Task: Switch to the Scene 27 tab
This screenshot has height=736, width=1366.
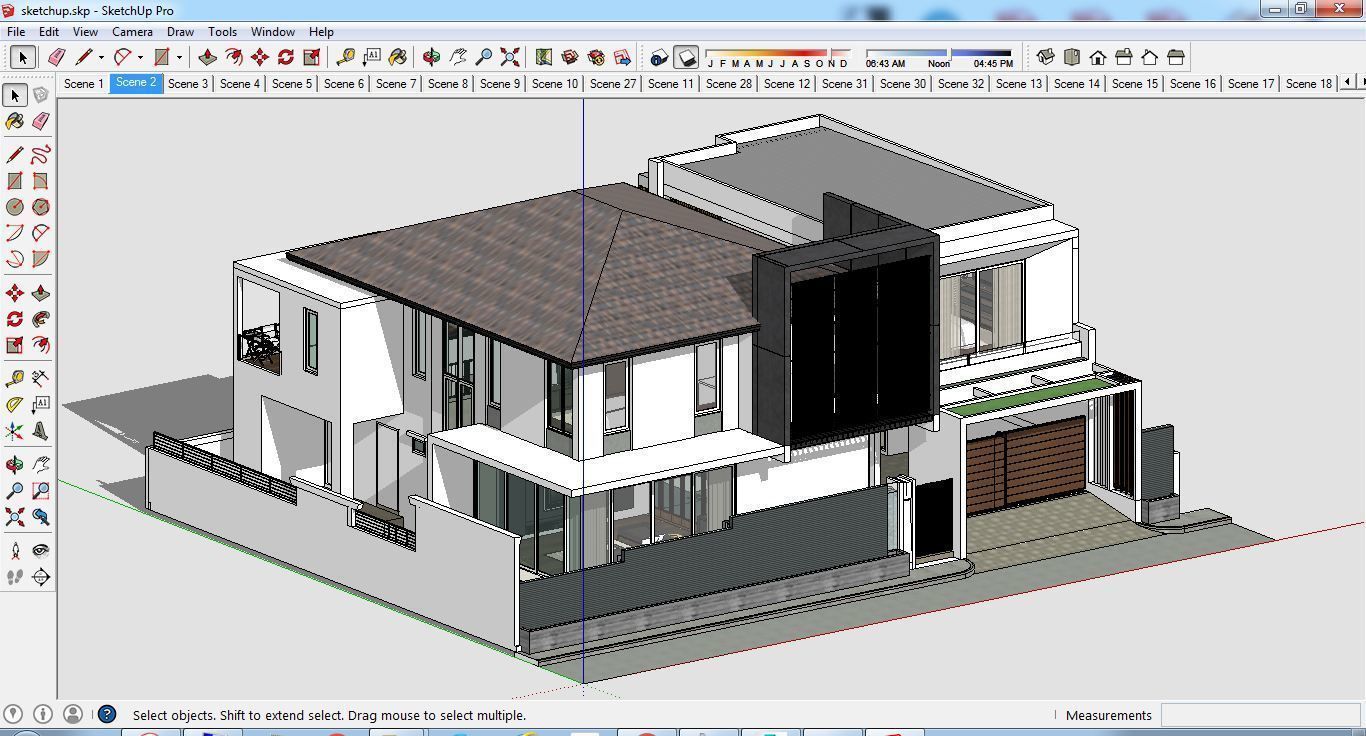Action: coord(613,83)
